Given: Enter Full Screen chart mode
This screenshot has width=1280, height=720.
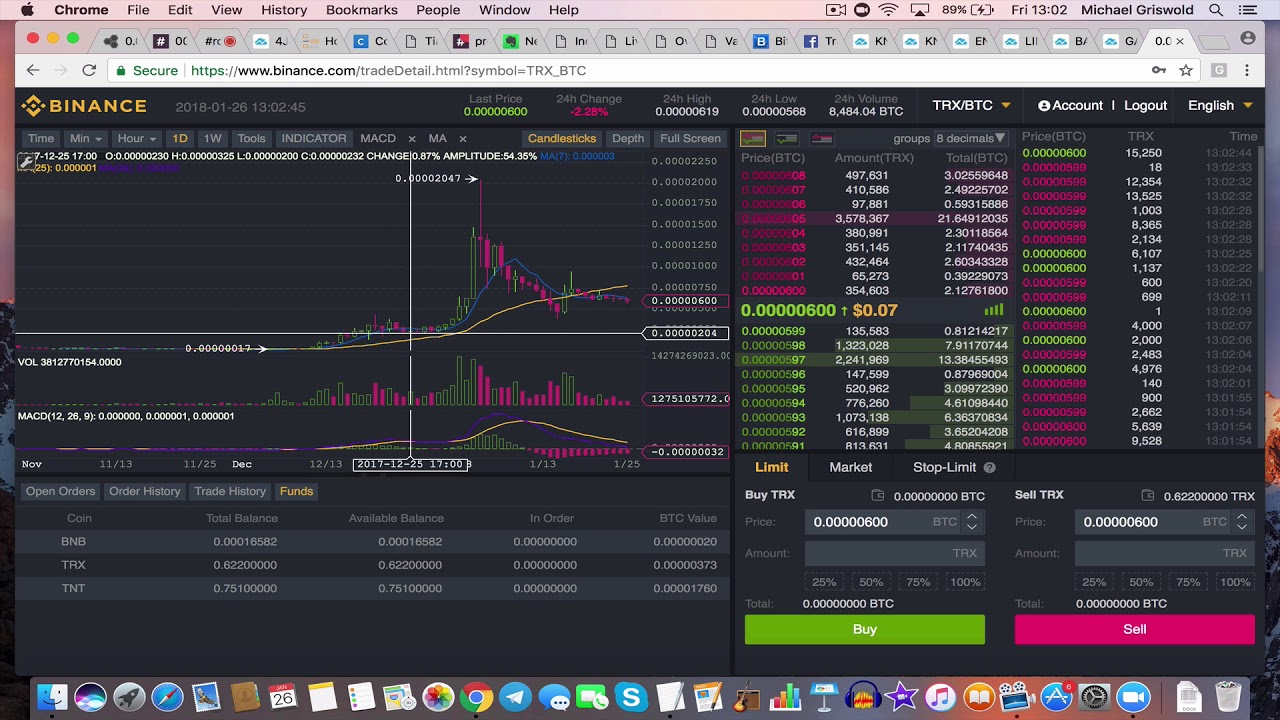Looking at the screenshot, I should tap(690, 139).
